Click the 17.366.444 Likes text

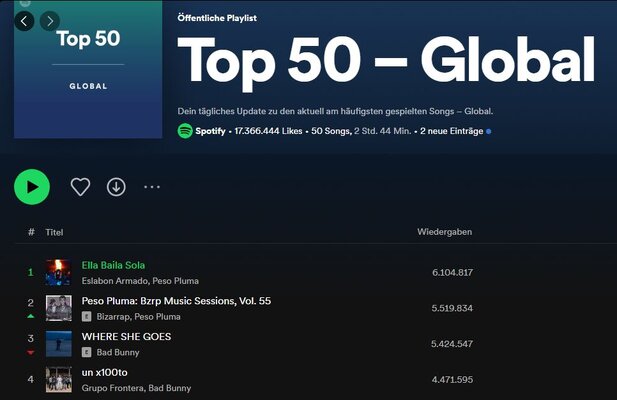(268, 131)
